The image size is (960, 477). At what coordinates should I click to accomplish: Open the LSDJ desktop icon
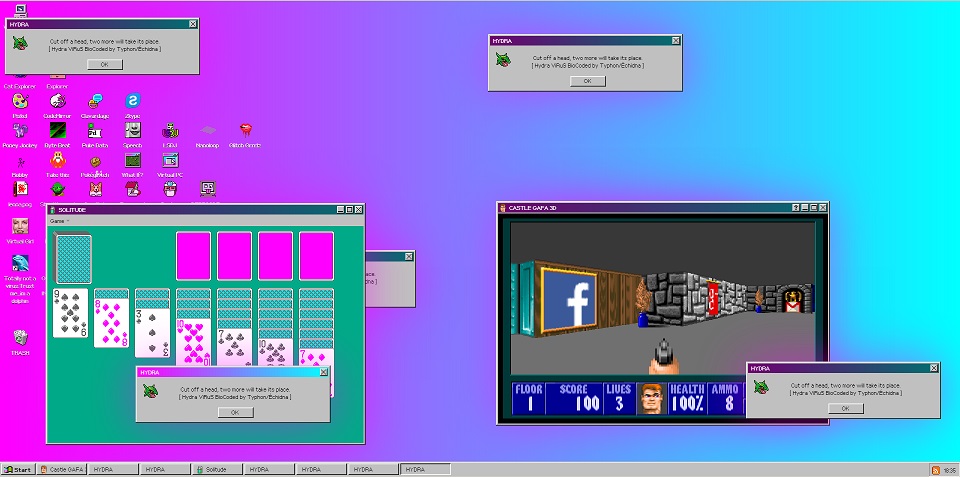(170, 130)
